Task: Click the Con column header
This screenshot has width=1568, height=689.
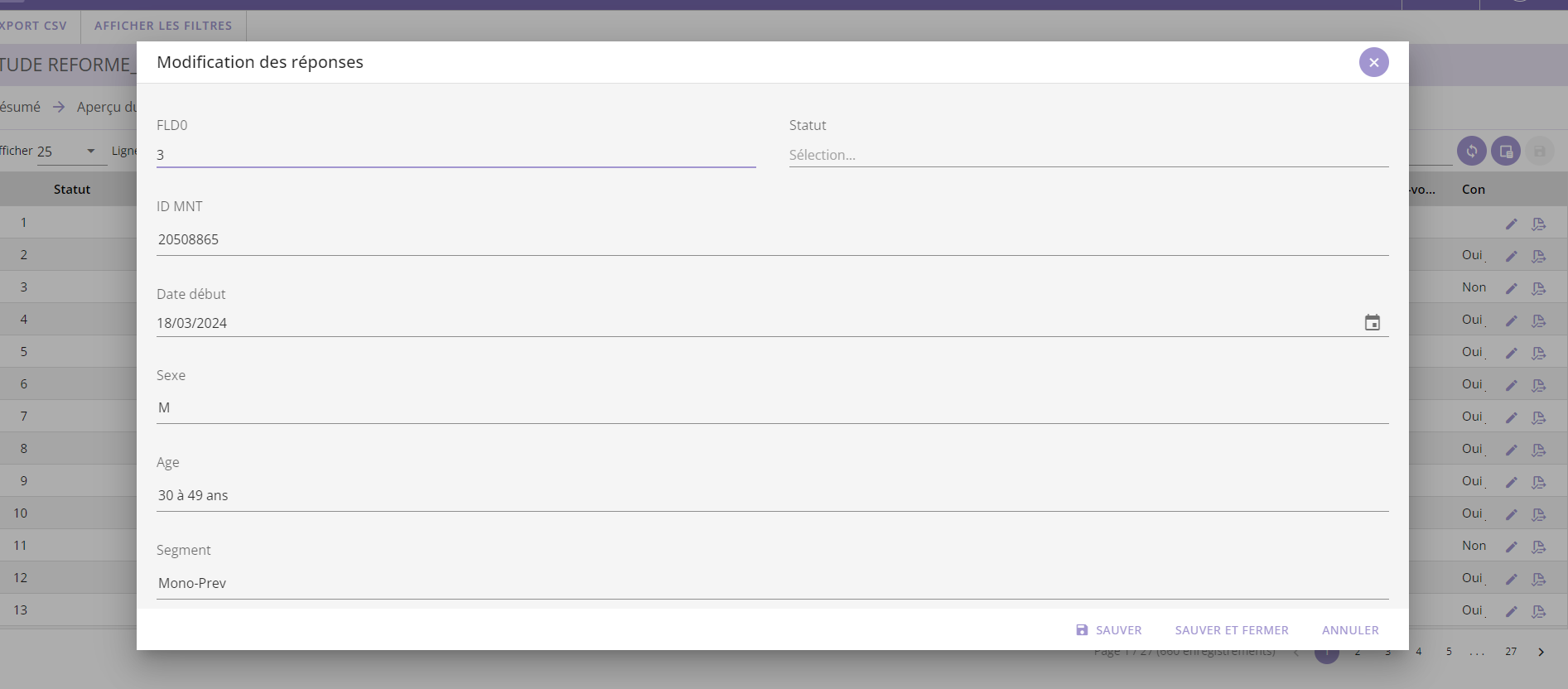Action: [x=1474, y=190]
